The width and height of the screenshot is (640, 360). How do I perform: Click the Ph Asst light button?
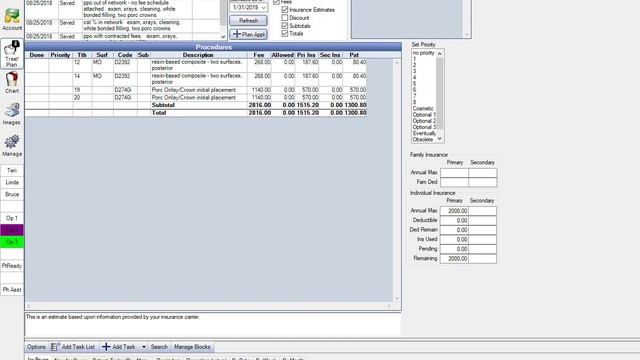12,290
